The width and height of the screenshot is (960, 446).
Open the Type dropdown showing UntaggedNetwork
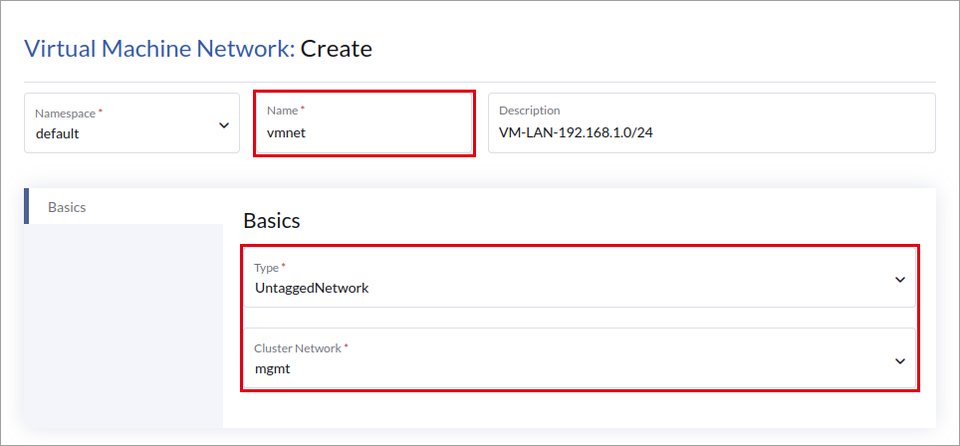click(x=580, y=278)
